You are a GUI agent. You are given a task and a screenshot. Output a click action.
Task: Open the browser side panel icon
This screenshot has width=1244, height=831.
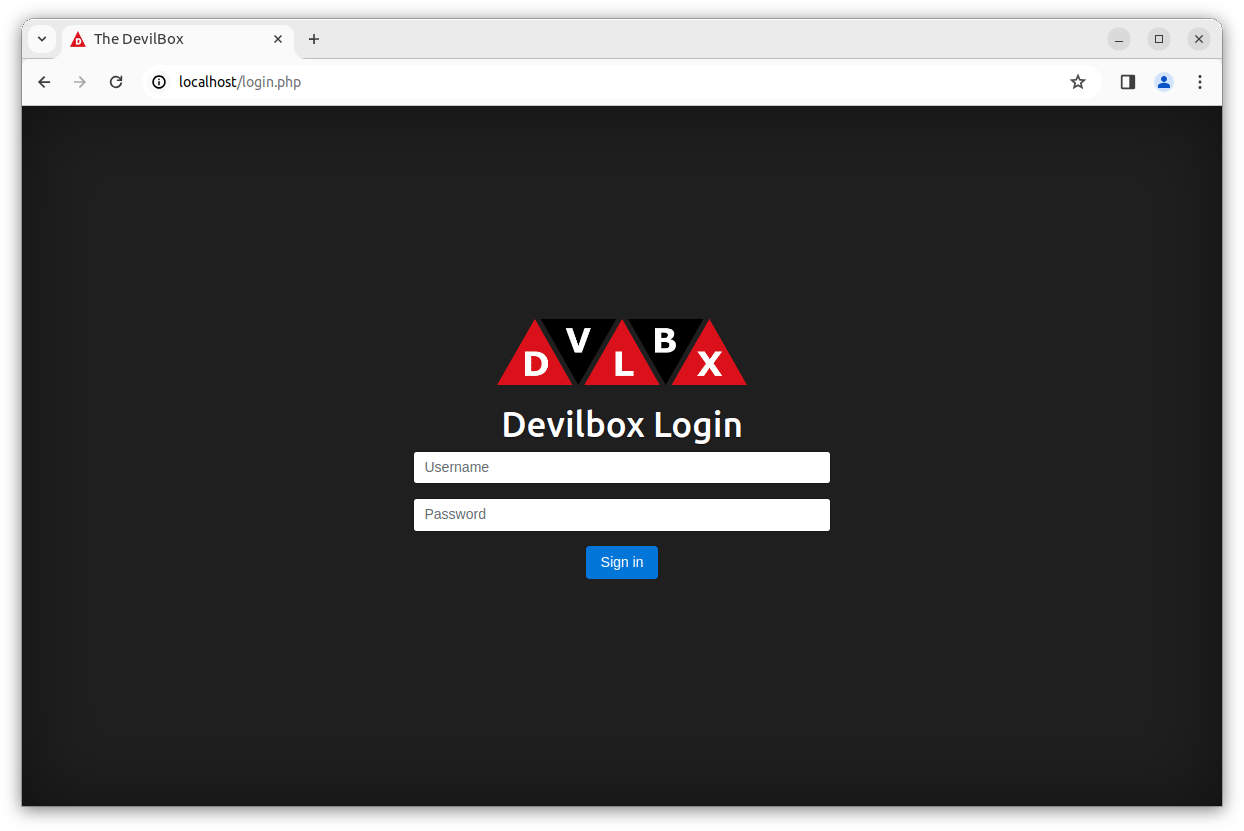(x=1127, y=82)
